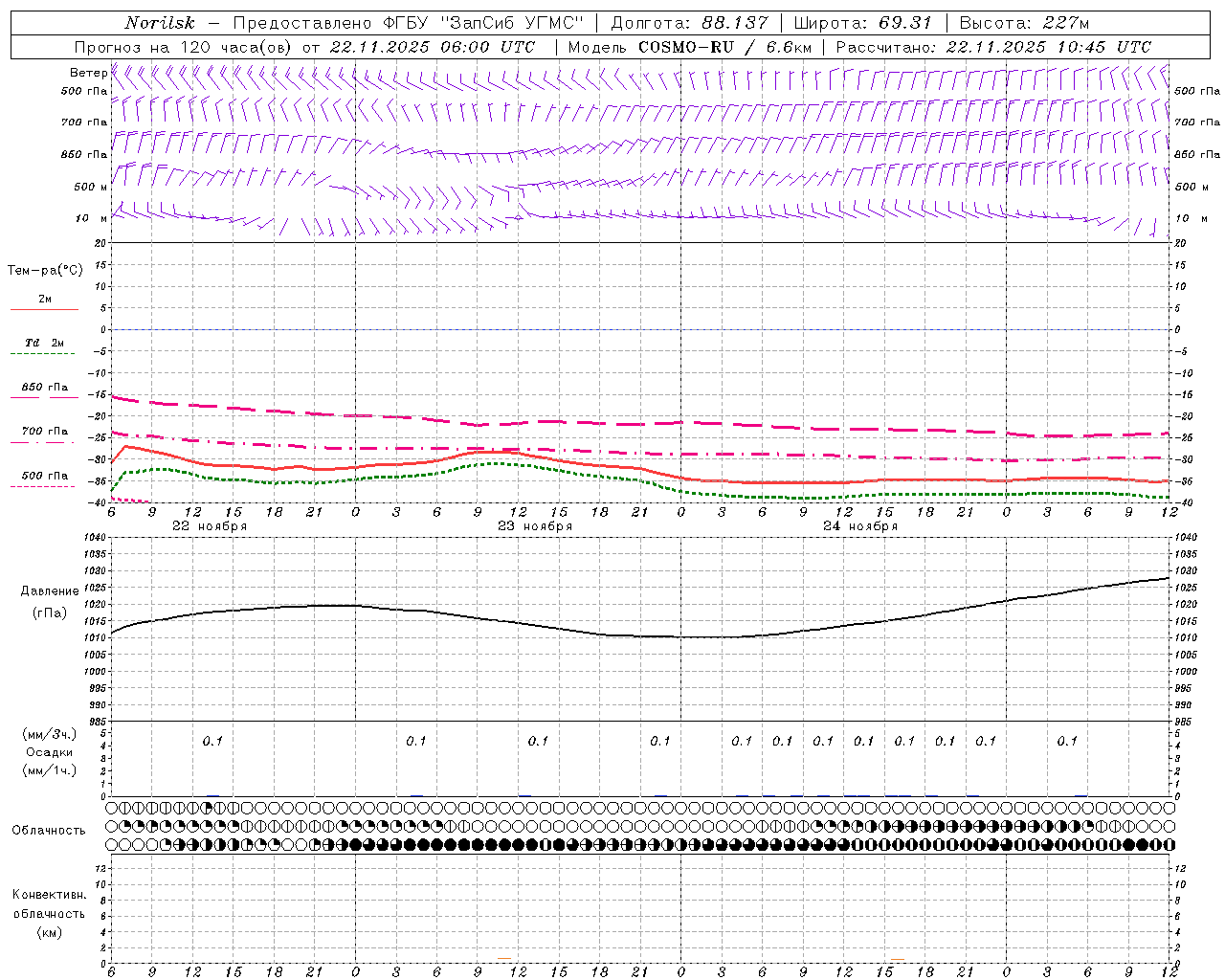Screen dimensions: 1225x980
Task: Click the Высота: 227м value
Action: tap(1024, 23)
